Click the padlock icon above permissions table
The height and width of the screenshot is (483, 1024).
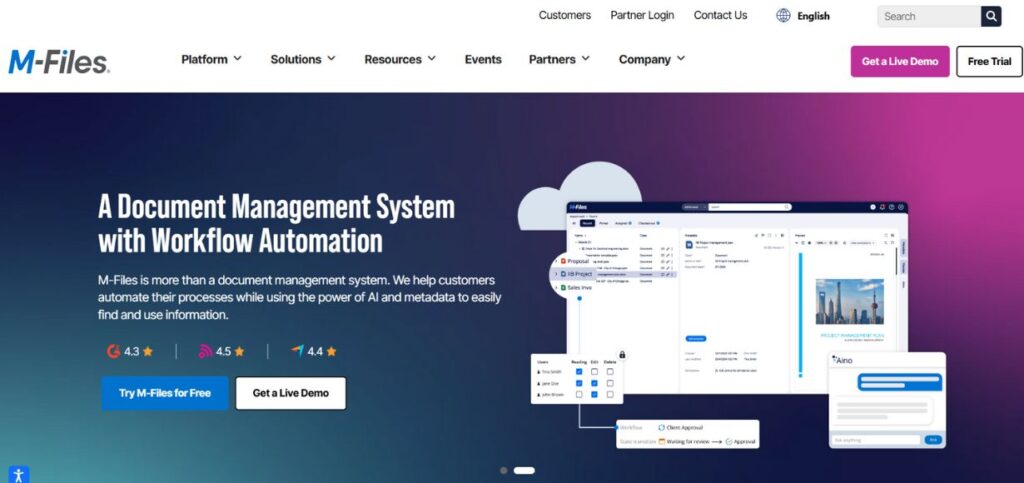(622, 354)
